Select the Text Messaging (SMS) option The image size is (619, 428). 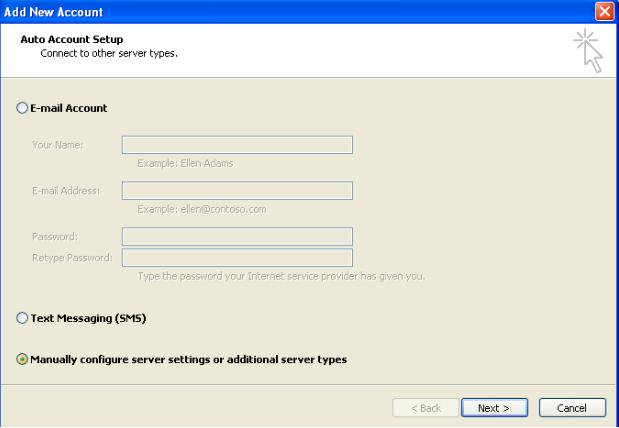pos(22,318)
